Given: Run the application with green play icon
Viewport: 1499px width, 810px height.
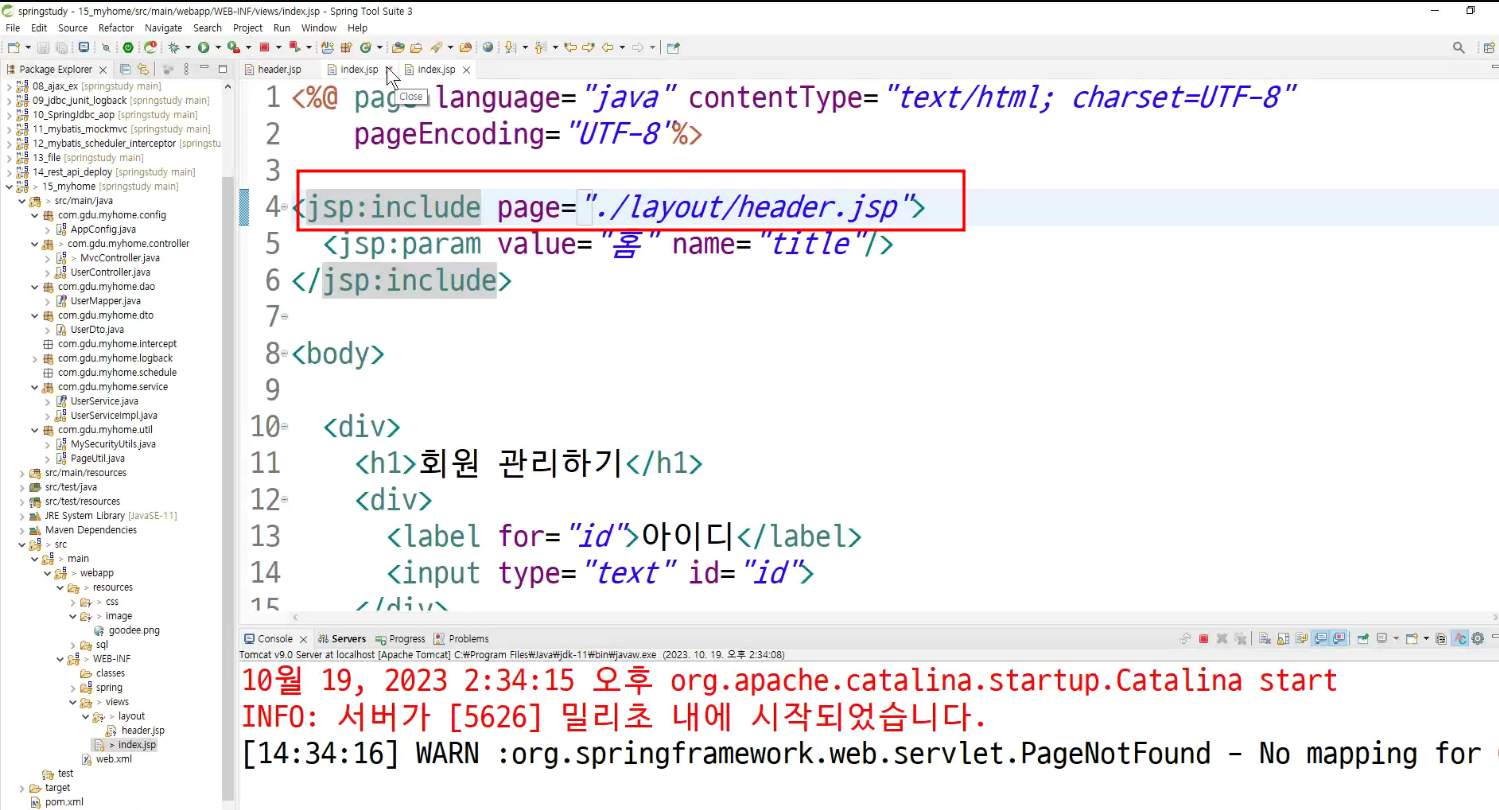Looking at the screenshot, I should [203, 47].
